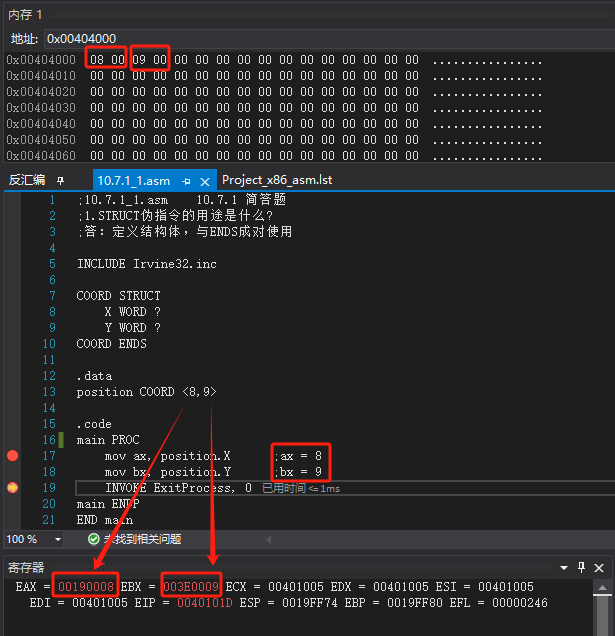The image size is (615, 636).
Task: Click the ECX register value 00401005
Action: click(x=296, y=587)
